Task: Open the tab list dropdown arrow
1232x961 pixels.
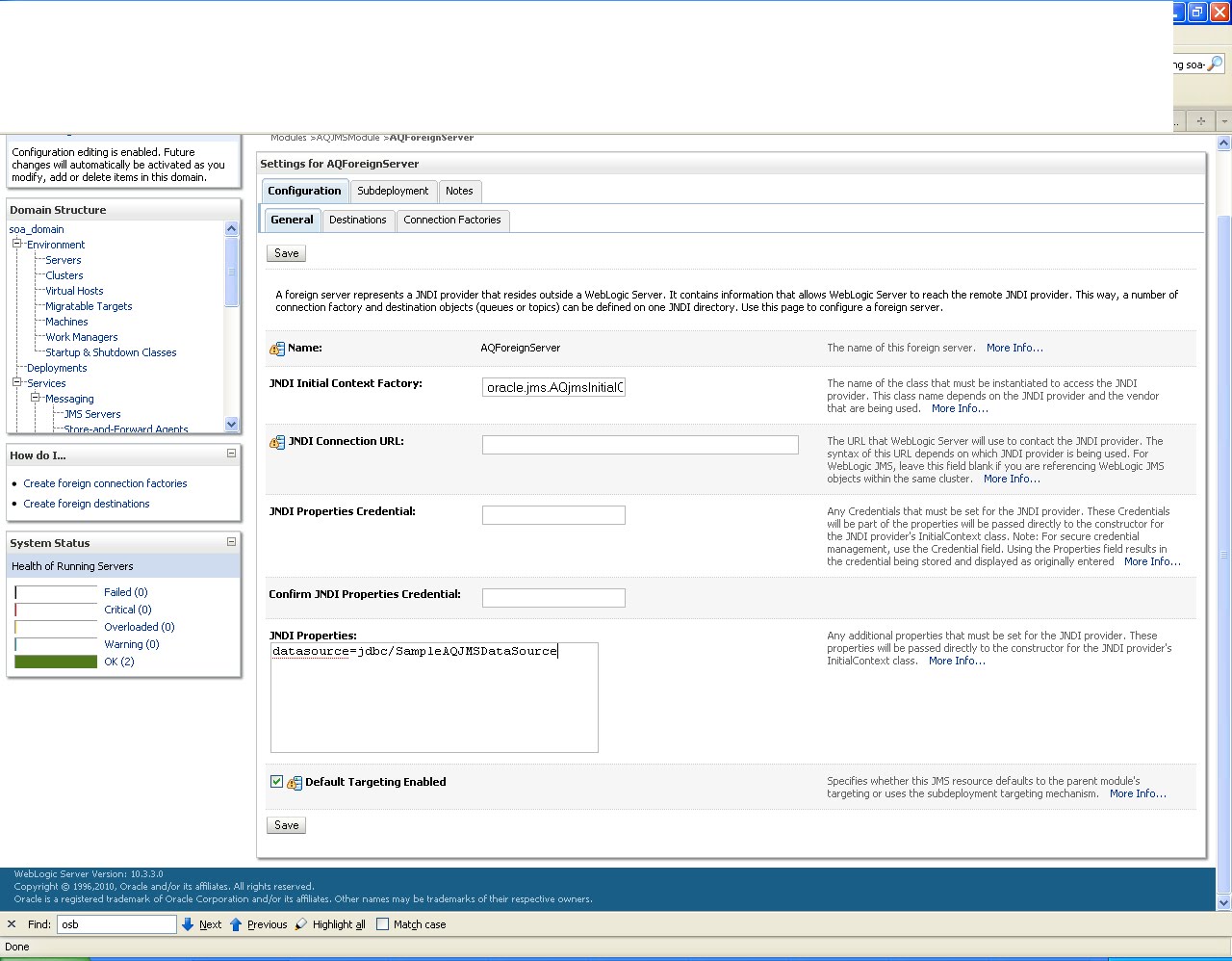Action: pos(1224,121)
